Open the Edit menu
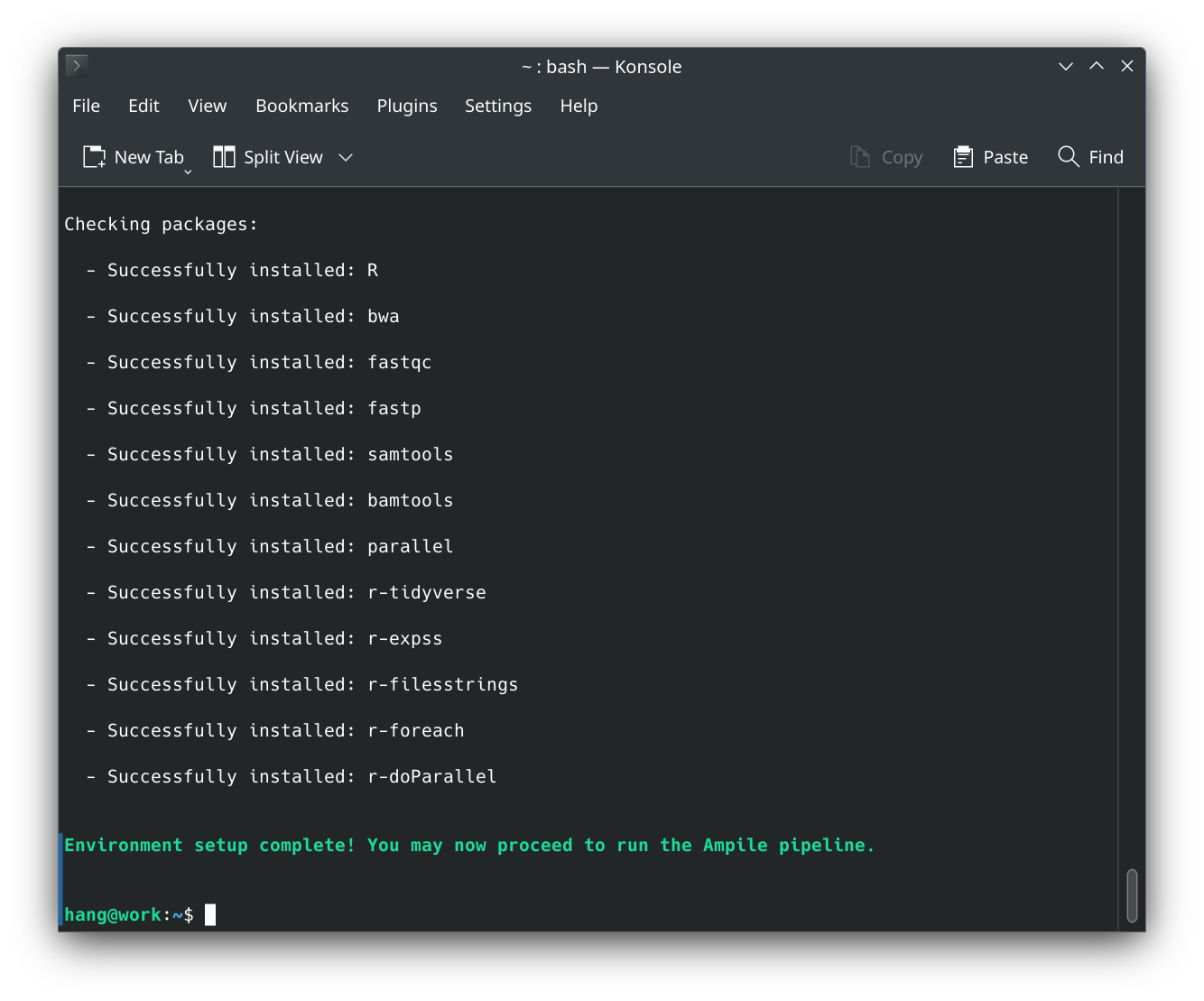 tap(144, 106)
